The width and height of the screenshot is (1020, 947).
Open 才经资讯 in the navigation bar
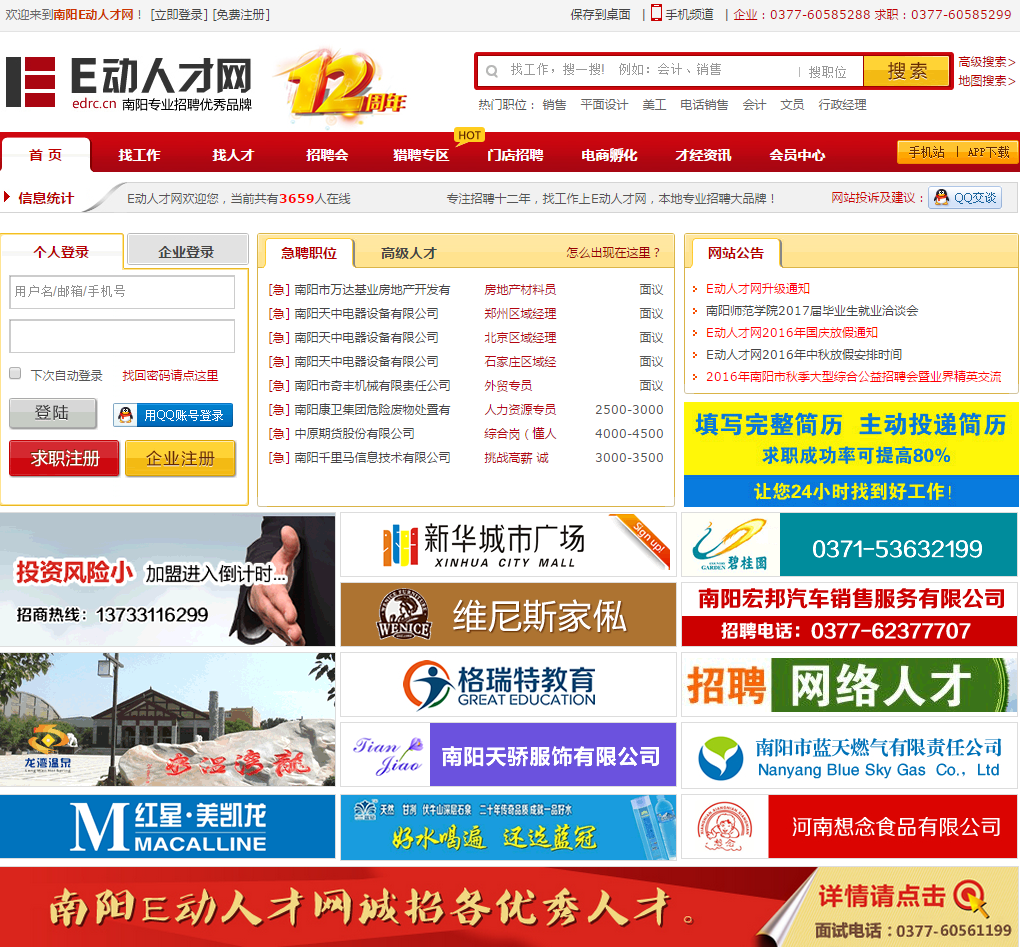click(x=703, y=155)
